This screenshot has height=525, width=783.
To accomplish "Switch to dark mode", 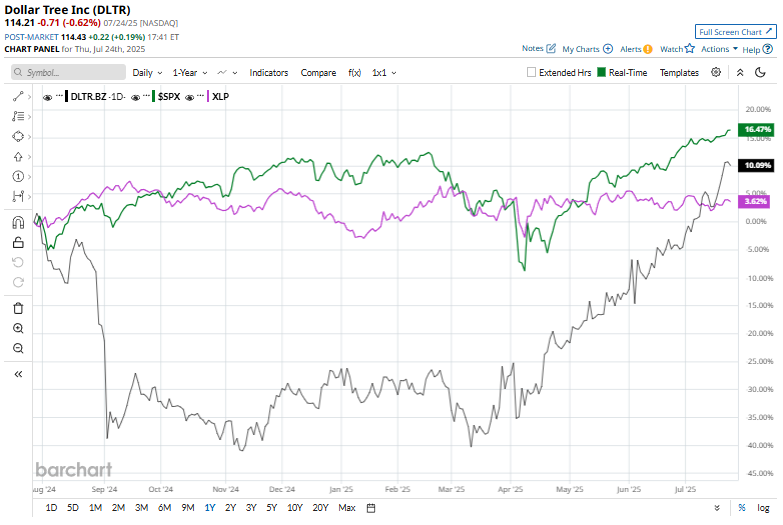I will click(x=760, y=72).
